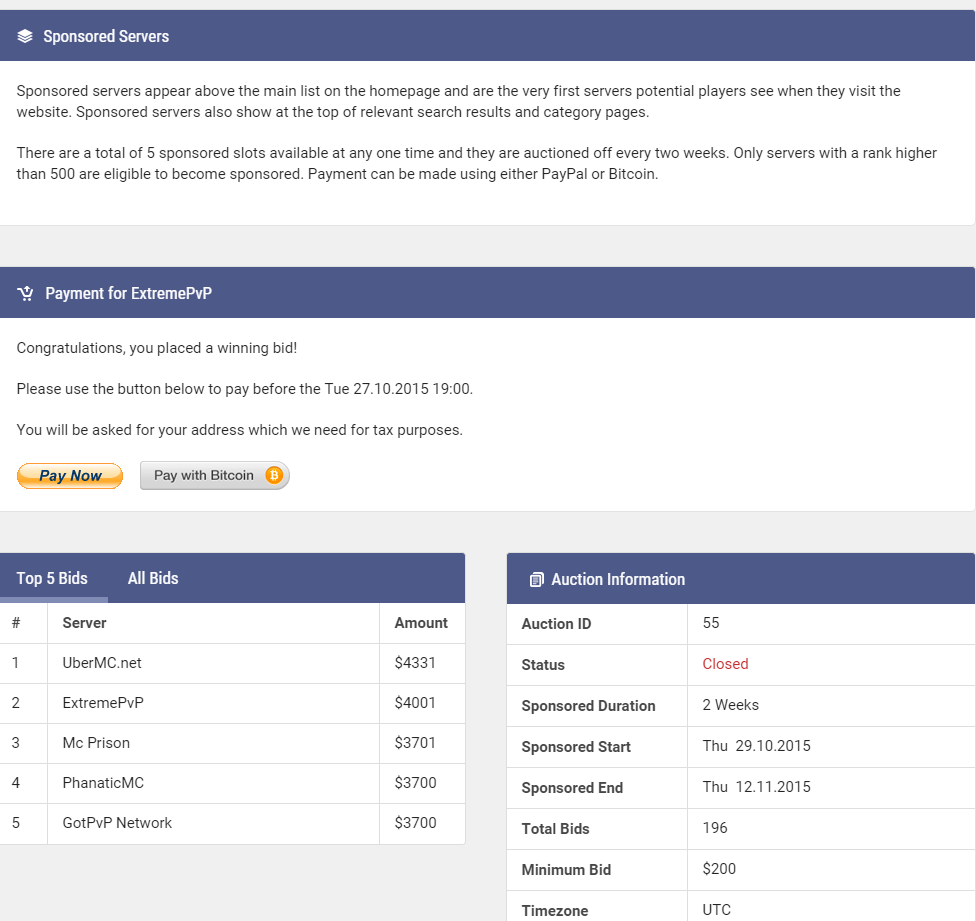Viewport: 976px width, 921px height.
Task: Click the Timezone label
Action: pyautogui.click(x=555, y=911)
